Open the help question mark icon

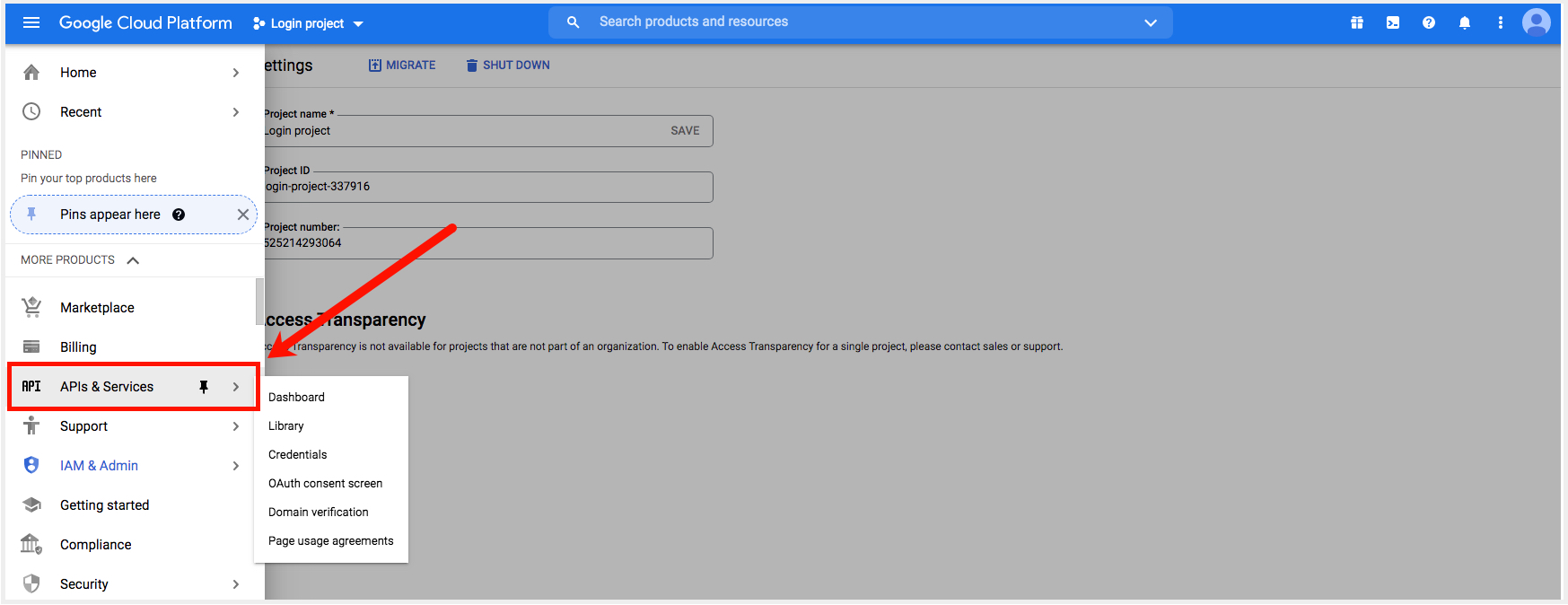[1429, 22]
